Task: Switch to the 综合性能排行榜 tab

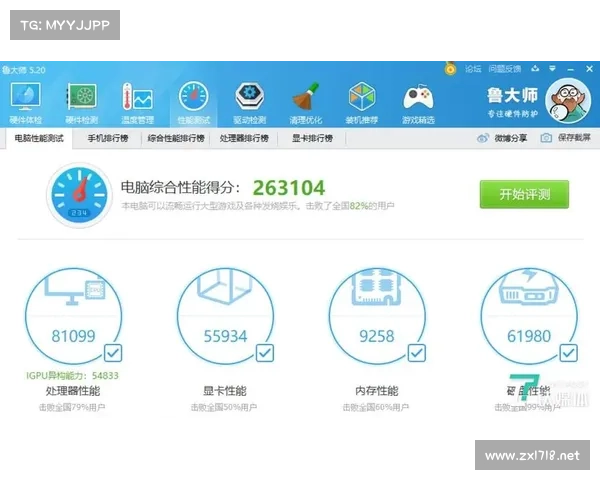Action: 175,138
